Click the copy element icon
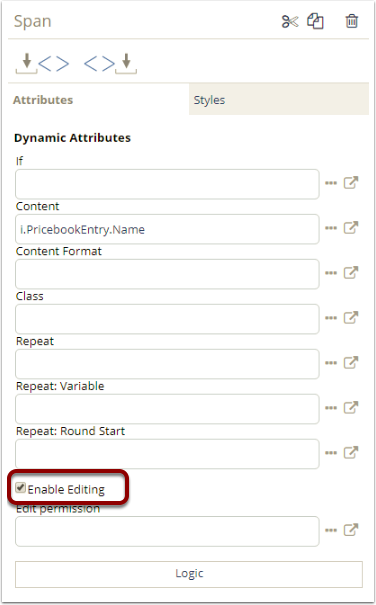 [315, 21]
